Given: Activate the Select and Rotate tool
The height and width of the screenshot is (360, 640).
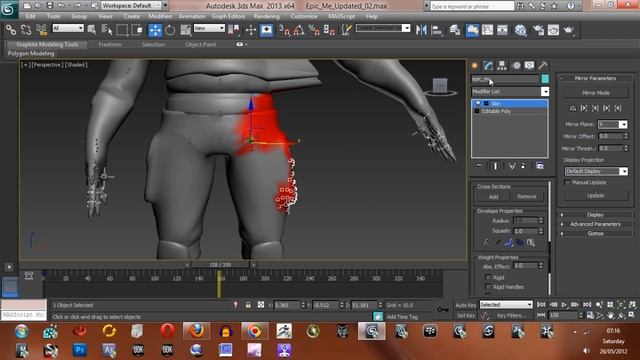Looking at the screenshot, I should [170, 30].
